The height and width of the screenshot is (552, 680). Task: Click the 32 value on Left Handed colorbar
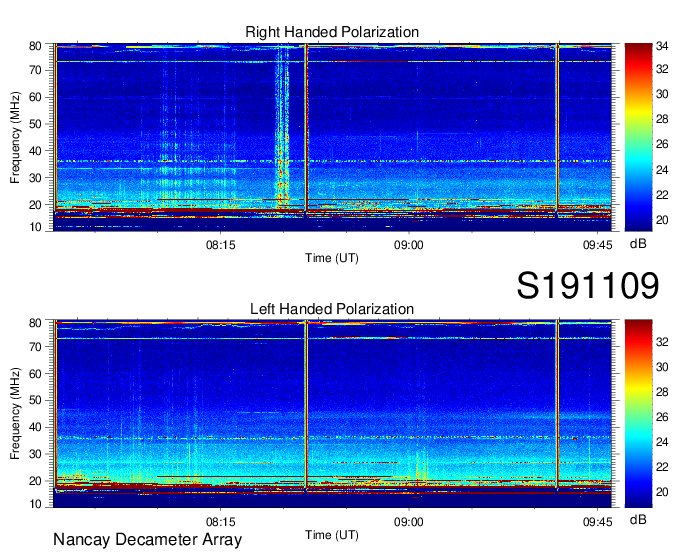(x=662, y=342)
